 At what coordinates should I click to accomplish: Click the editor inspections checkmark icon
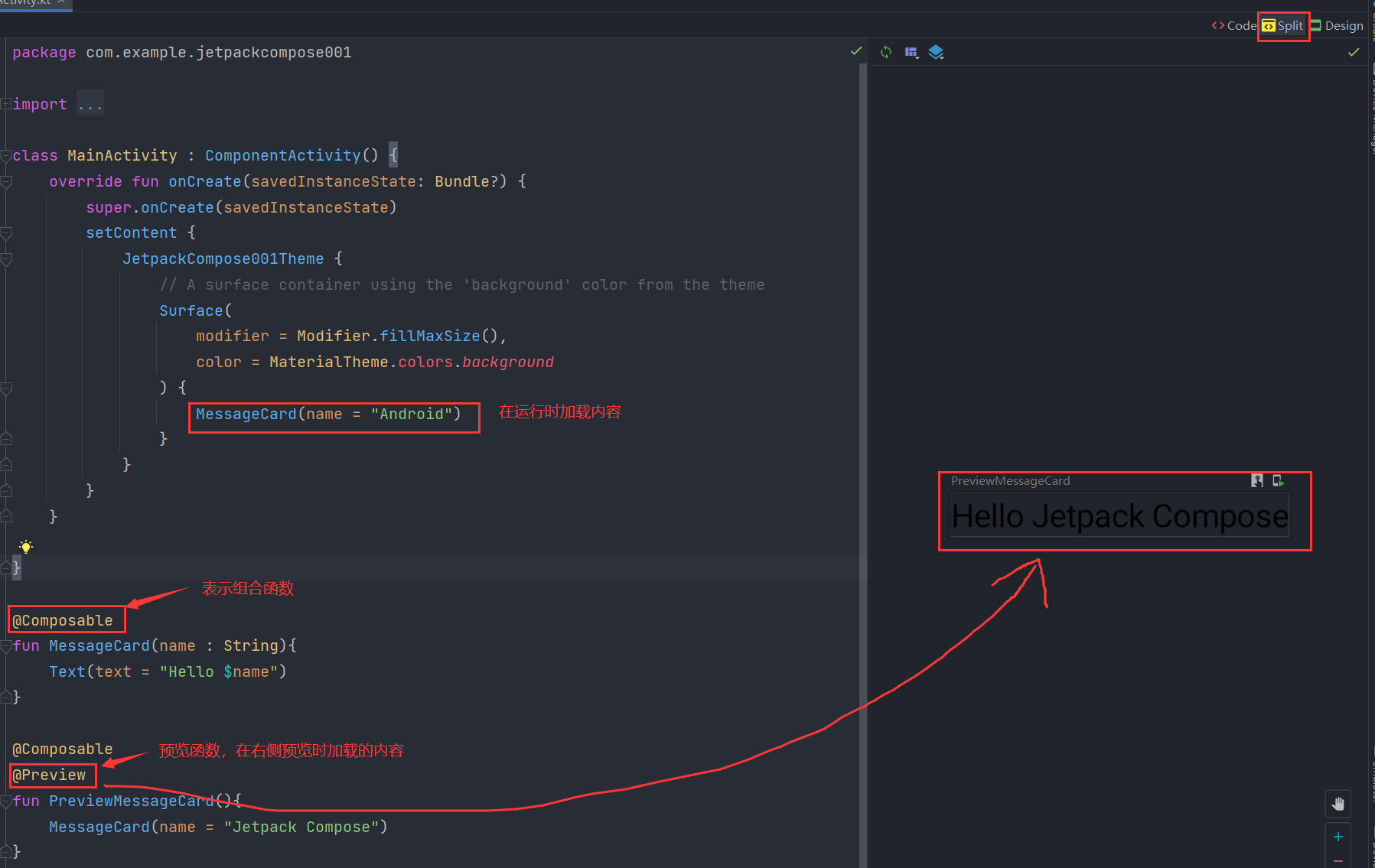pyautogui.click(x=856, y=50)
